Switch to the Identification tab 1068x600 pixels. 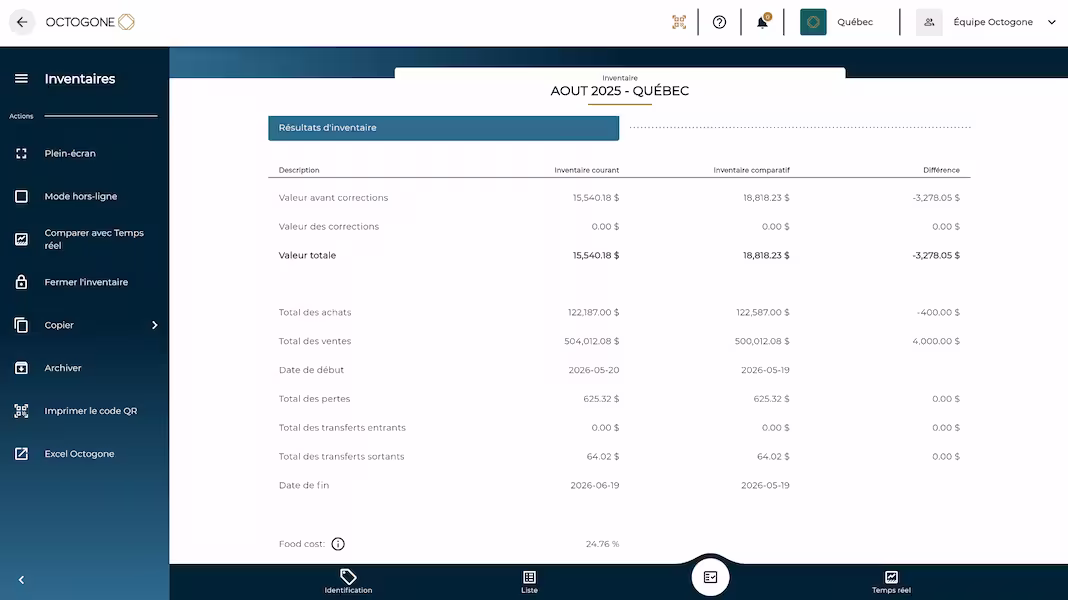[x=348, y=582]
